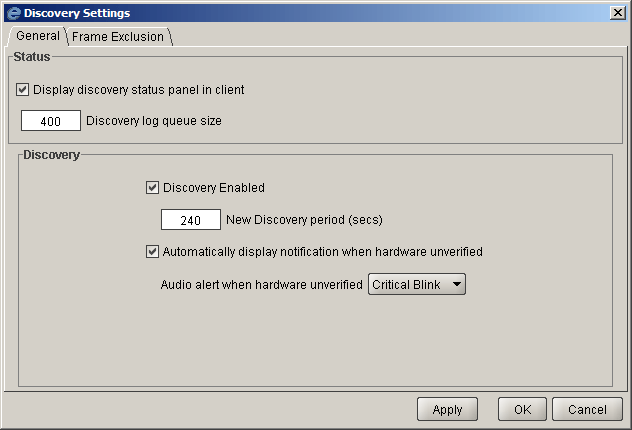Cancel the Discovery Settings changes

587,409
